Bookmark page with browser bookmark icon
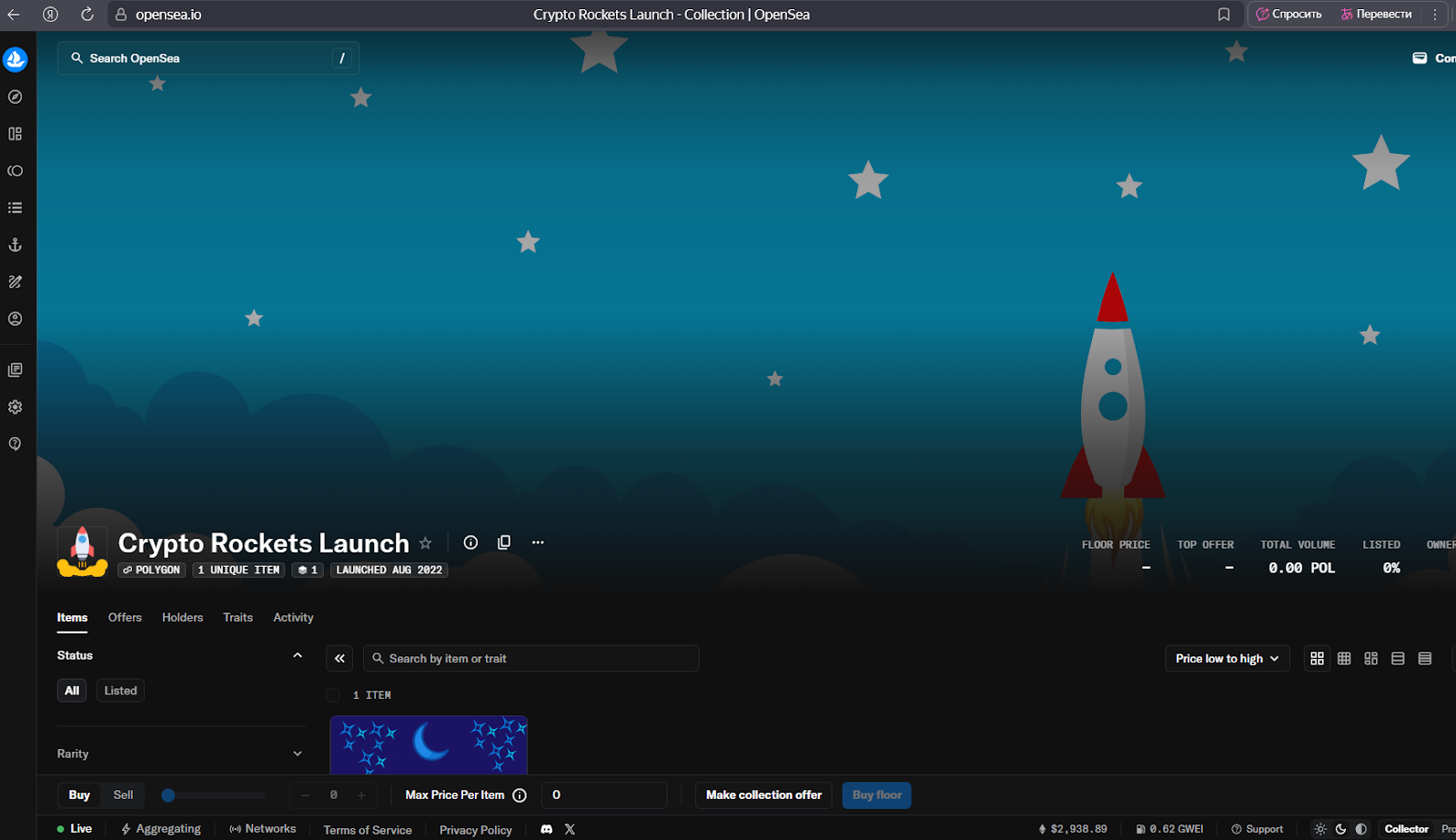The image size is (1456, 840). click(x=1224, y=15)
